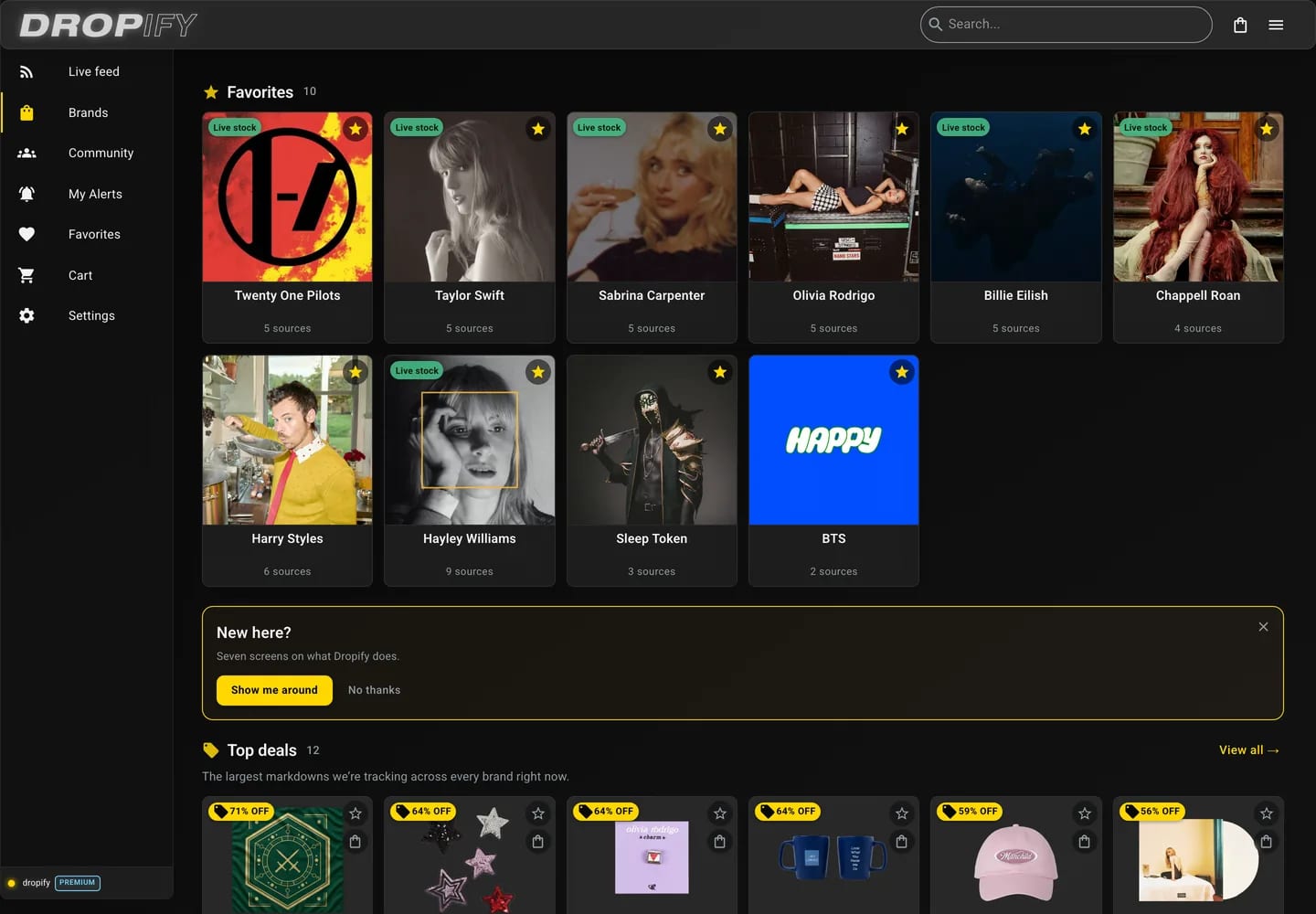This screenshot has width=1316, height=914.
Task: Open Twenty One Pilots brand card
Action: pos(287,228)
